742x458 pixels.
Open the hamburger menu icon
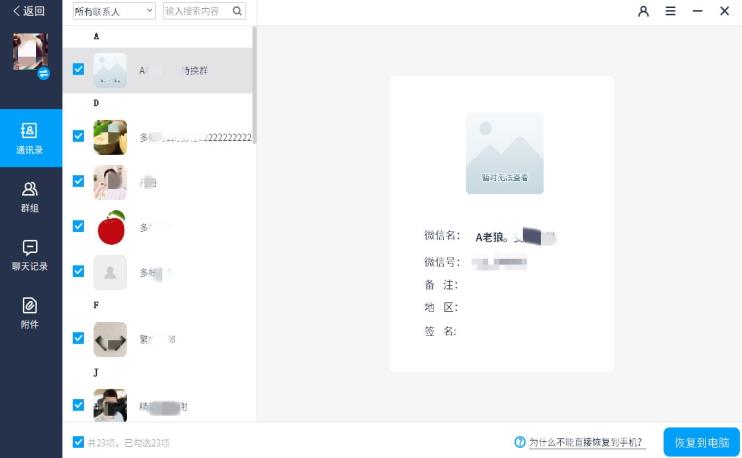tap(670, 11)
